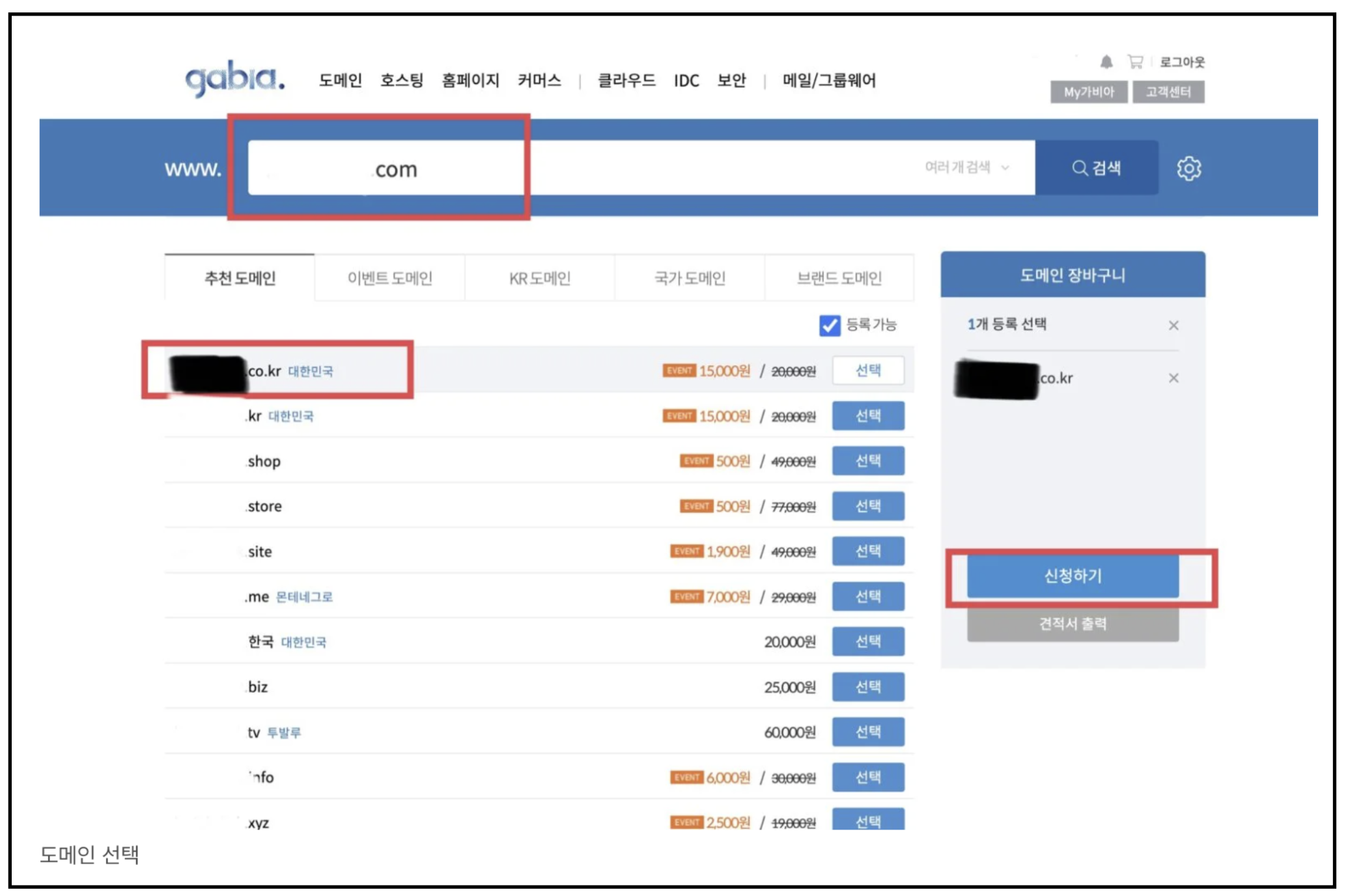Open the notification bell icon
Viewport: 1348px width, 896px height.
[x=1106, y=61]
